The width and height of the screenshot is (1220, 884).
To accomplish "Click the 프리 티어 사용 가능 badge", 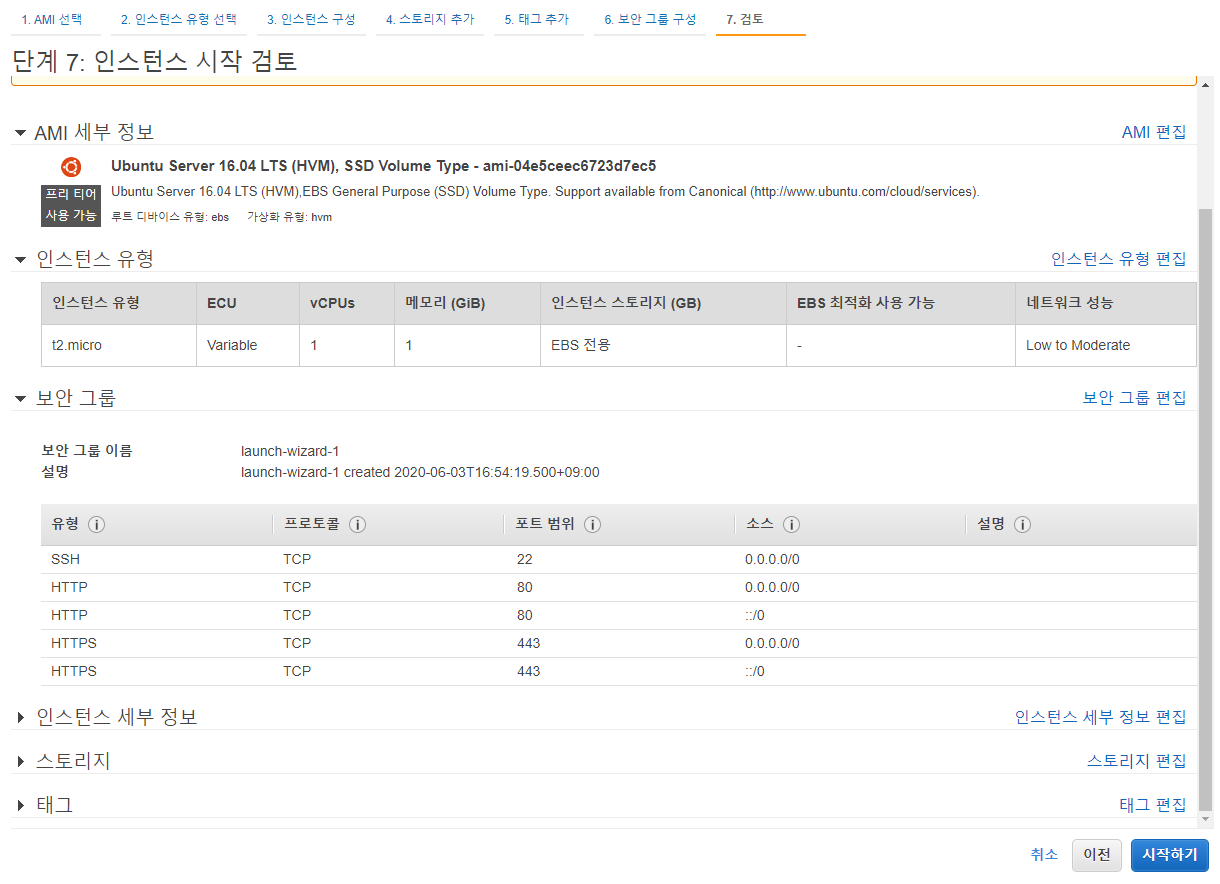I will pos(71,205).
